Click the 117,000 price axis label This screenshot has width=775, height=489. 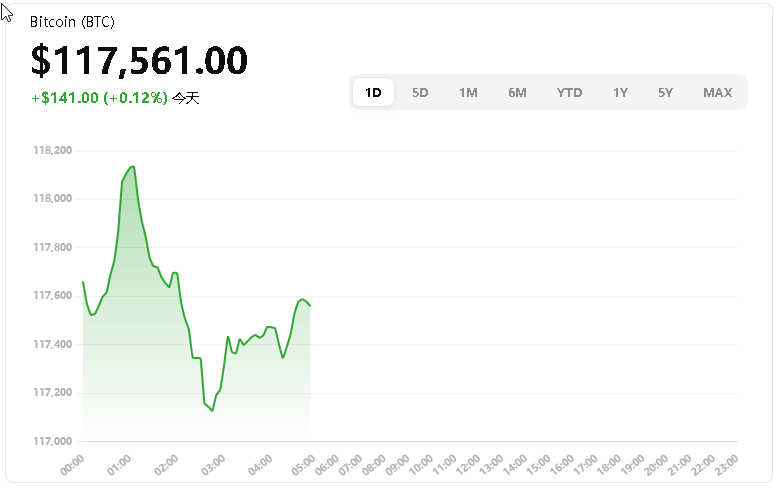pyautogui.click(x=53, y=441)
